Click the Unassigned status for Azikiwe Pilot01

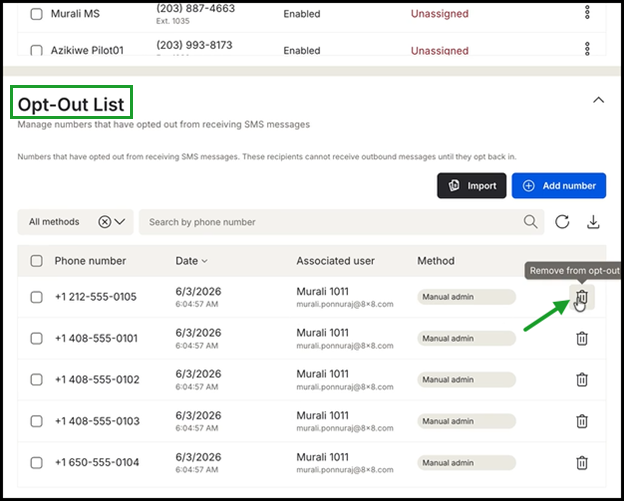pyautogui.click(x=440, y=51)
